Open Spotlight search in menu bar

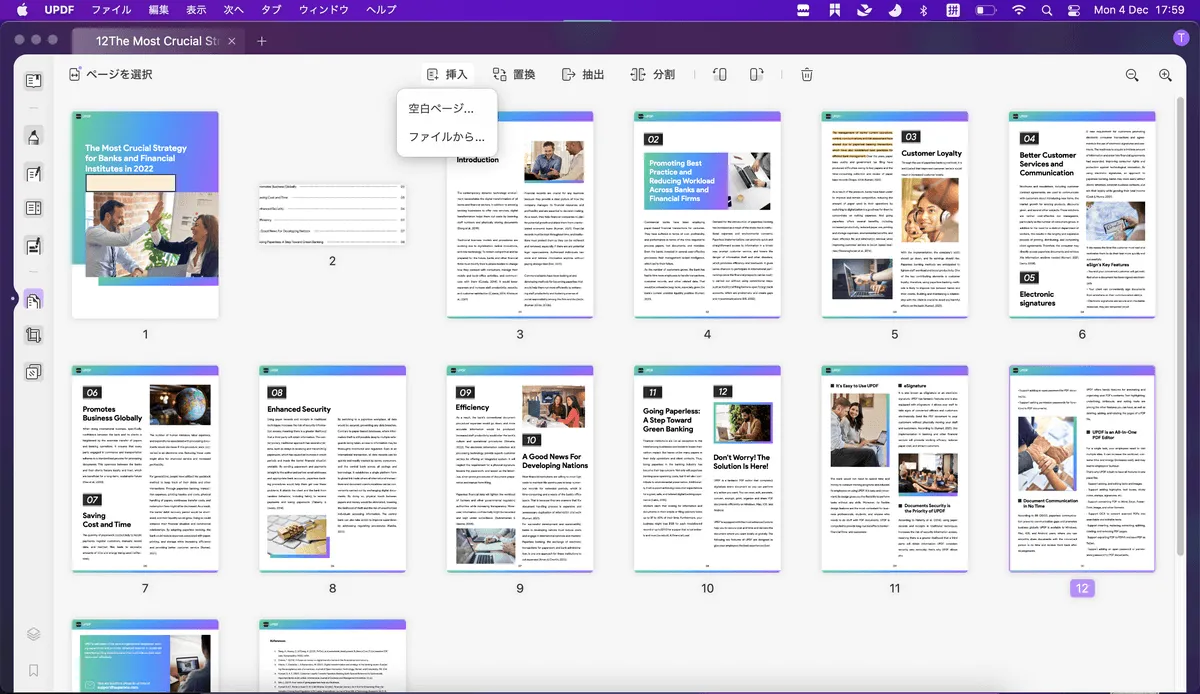pos(1047,10)
